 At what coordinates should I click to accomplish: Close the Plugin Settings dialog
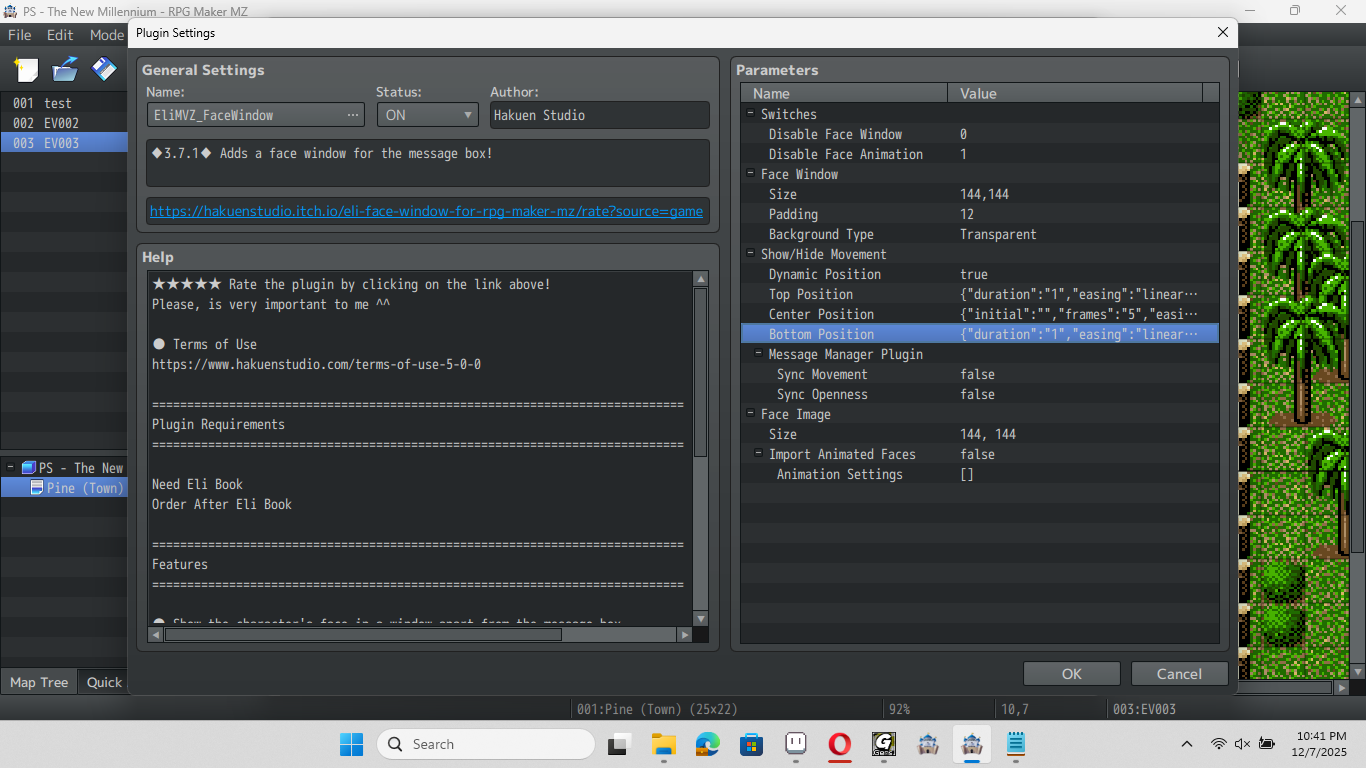coord(1222,33)
